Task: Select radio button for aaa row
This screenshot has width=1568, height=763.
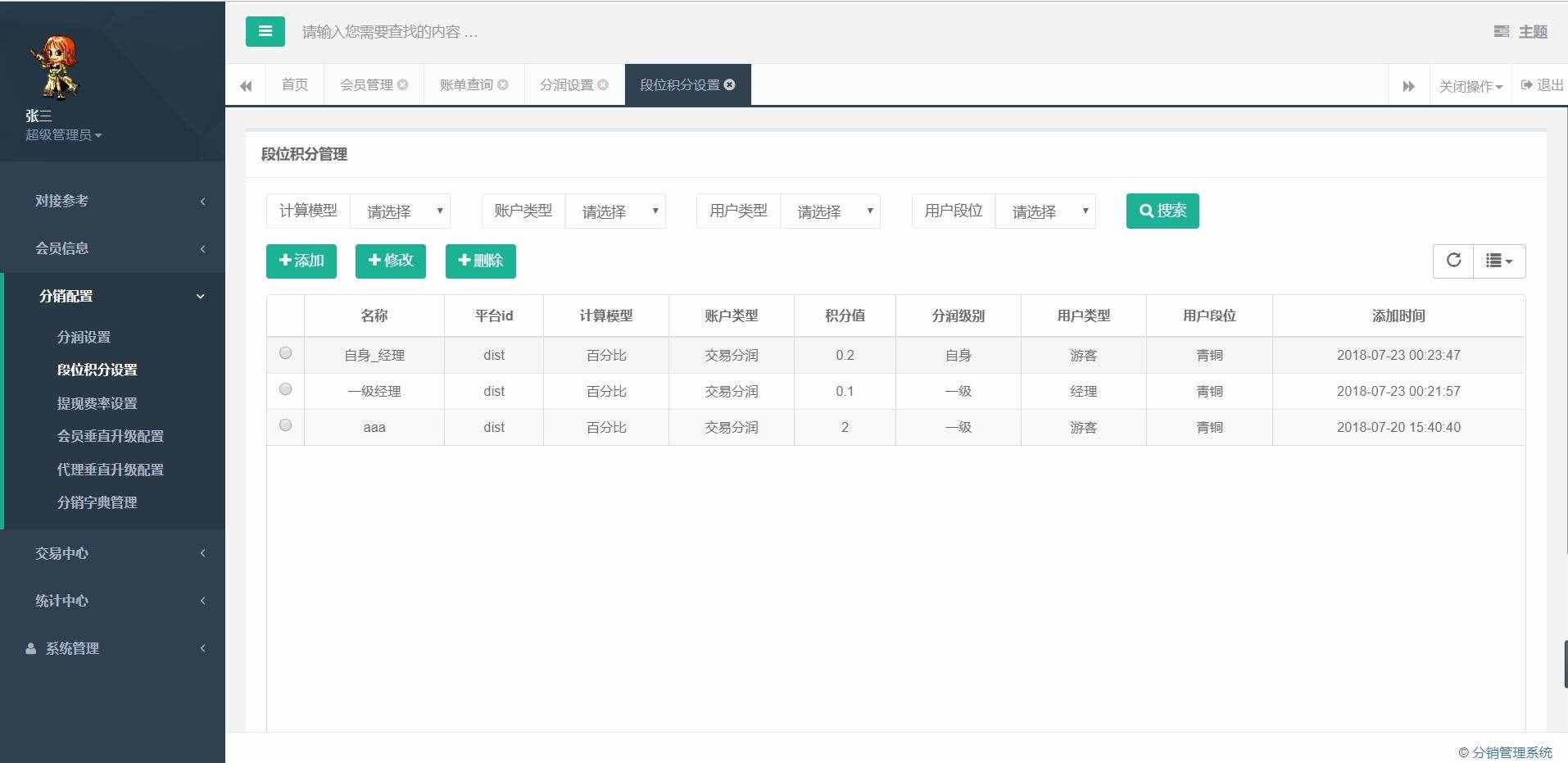Action: [285, 425]
